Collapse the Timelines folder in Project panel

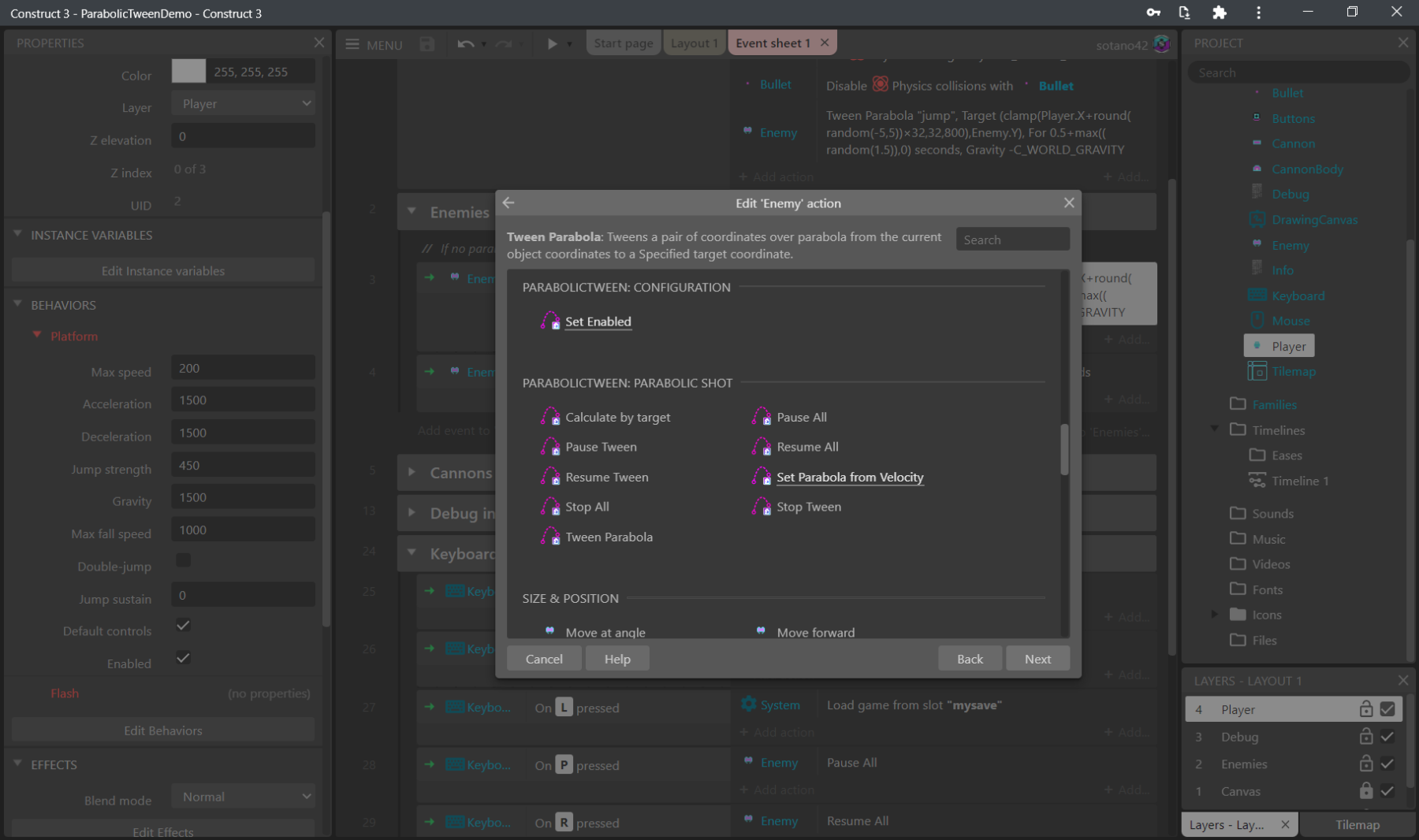pos(1216,429)
